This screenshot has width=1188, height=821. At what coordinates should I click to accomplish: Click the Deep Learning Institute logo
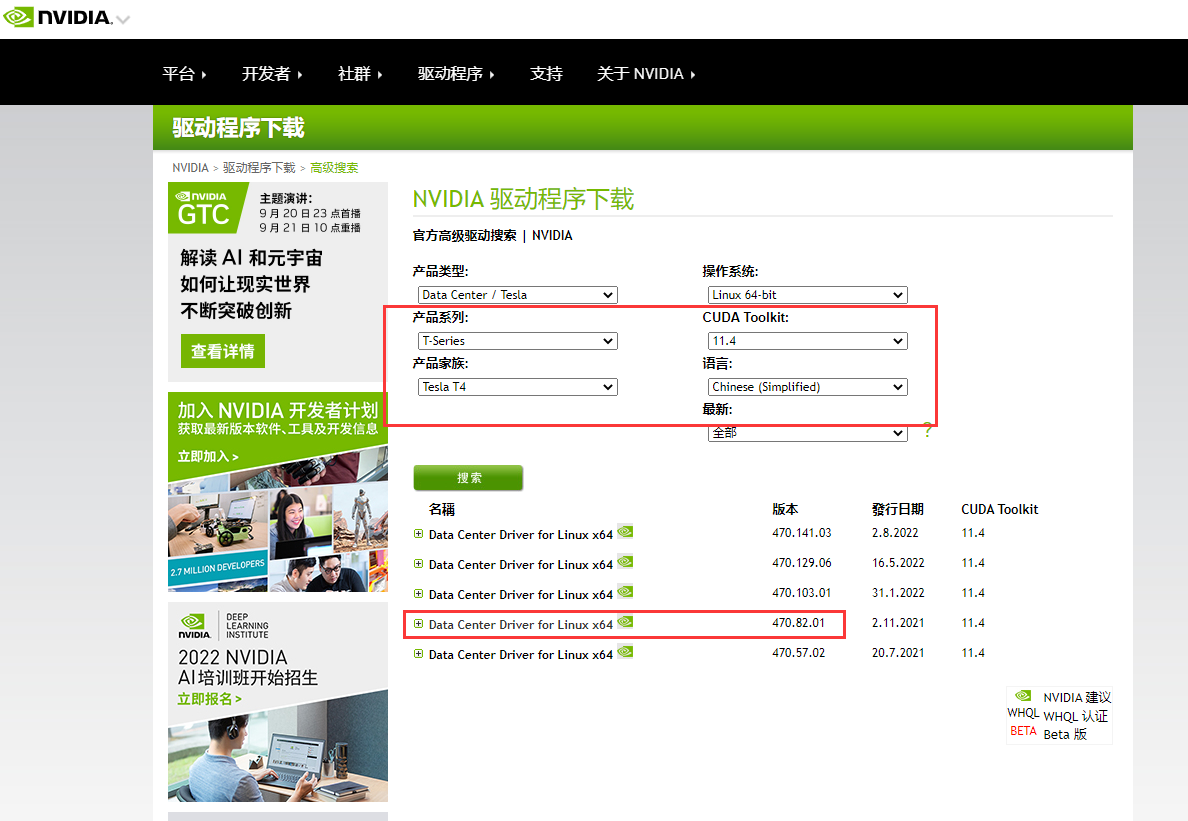tap(224, 626)
